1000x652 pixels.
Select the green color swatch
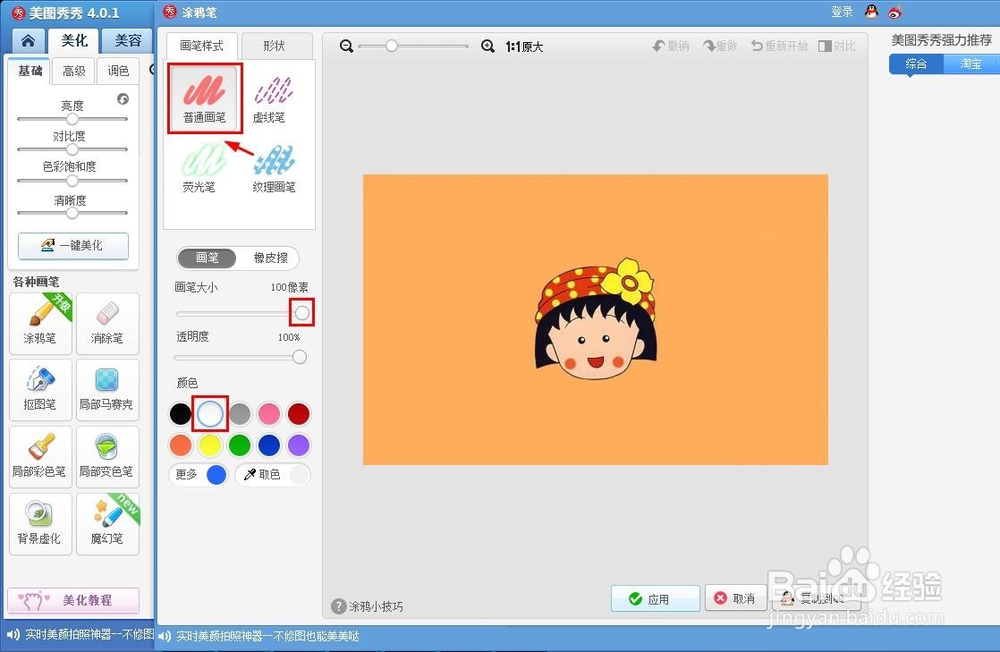[240, 445]
